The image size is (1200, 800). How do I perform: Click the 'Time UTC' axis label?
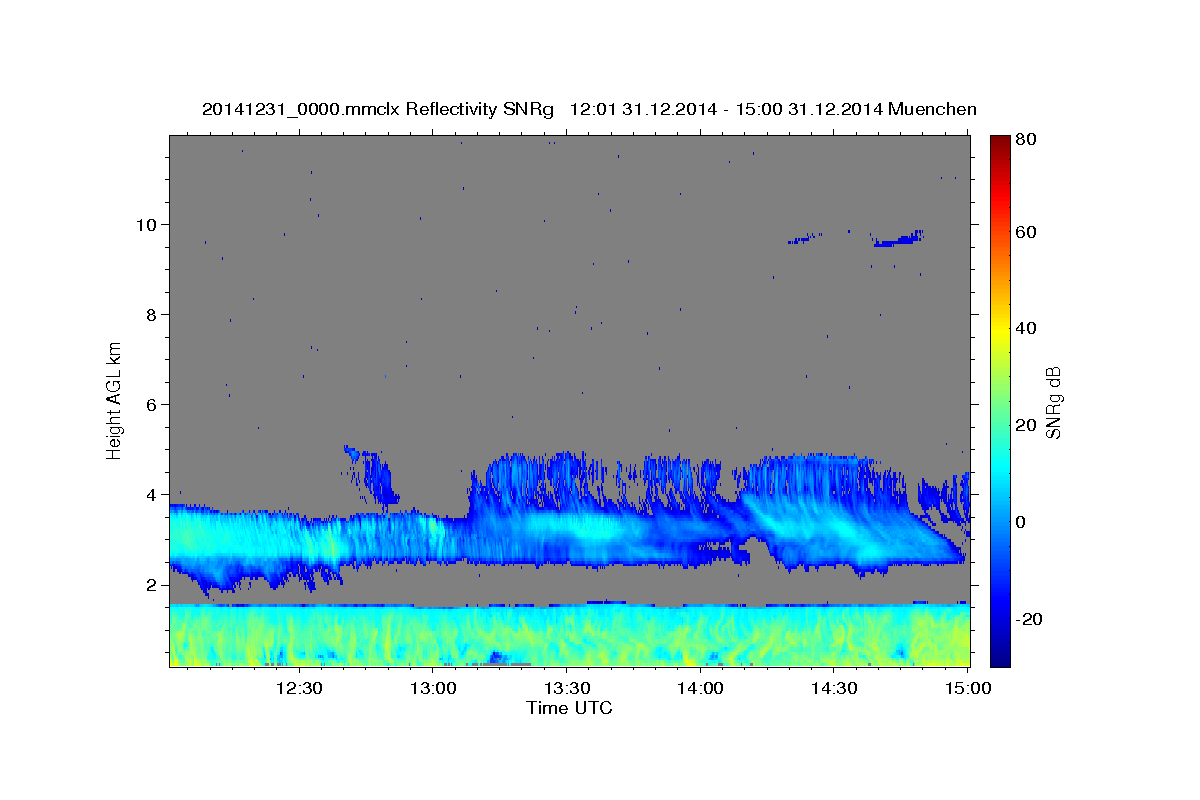(569, 708)
